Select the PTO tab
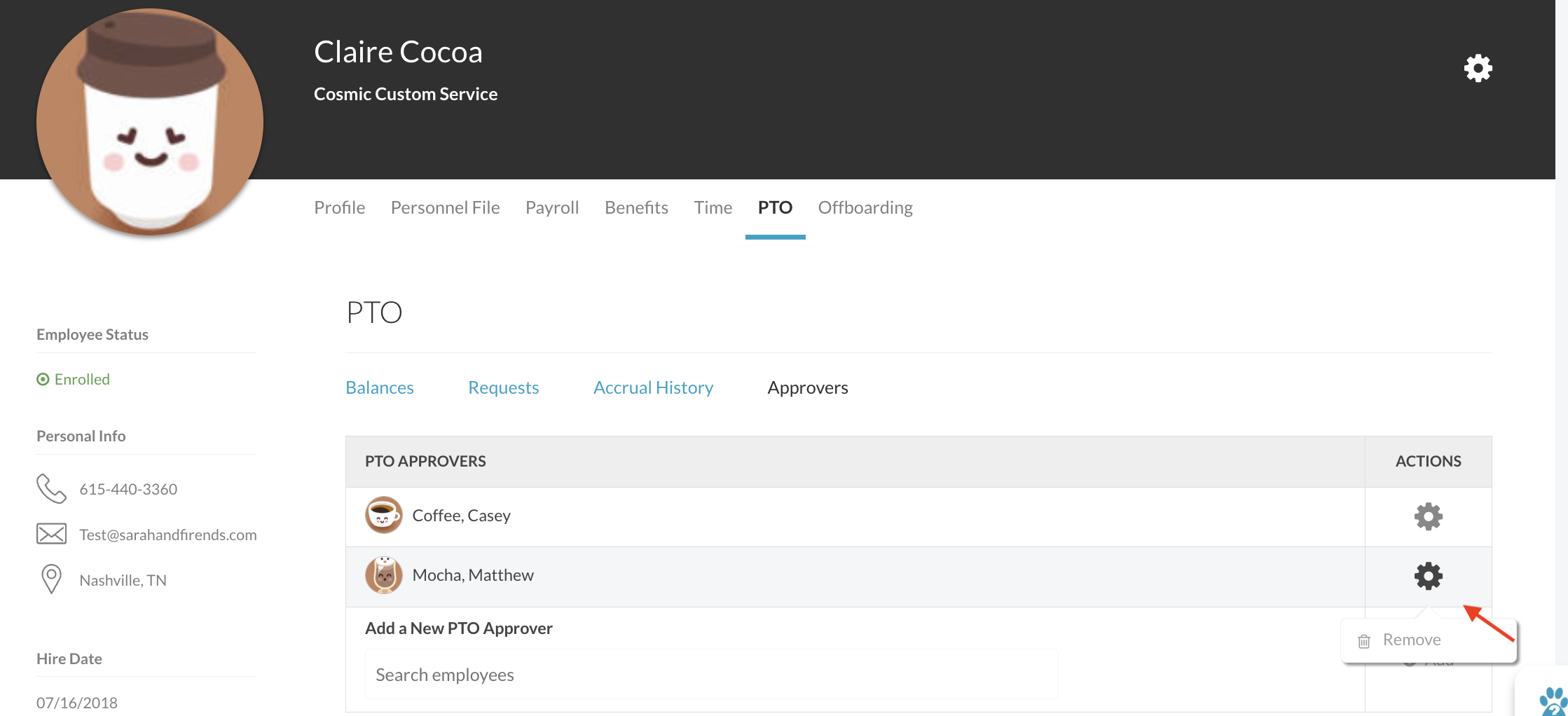 775,207
